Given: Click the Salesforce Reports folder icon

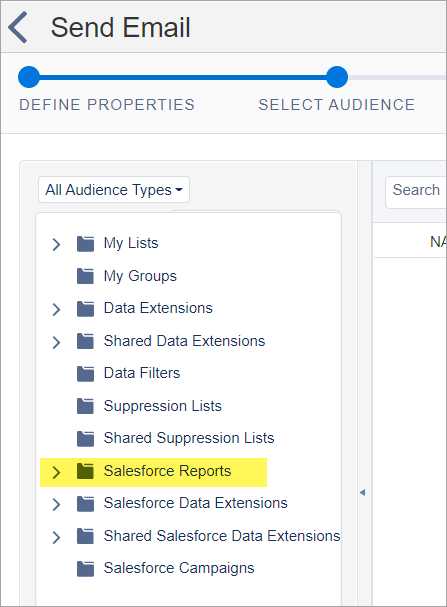Looking at the screenshot, I should [86, 471].
